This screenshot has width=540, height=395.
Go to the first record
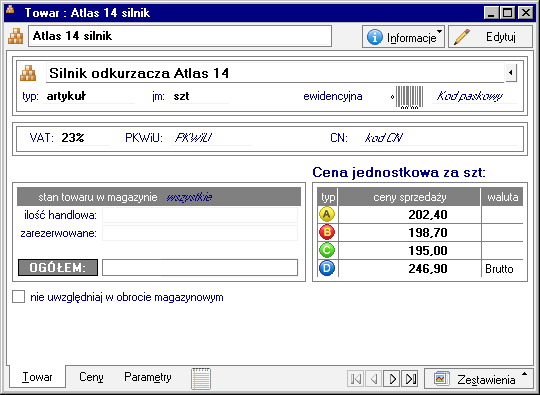[x=356, y=379]
